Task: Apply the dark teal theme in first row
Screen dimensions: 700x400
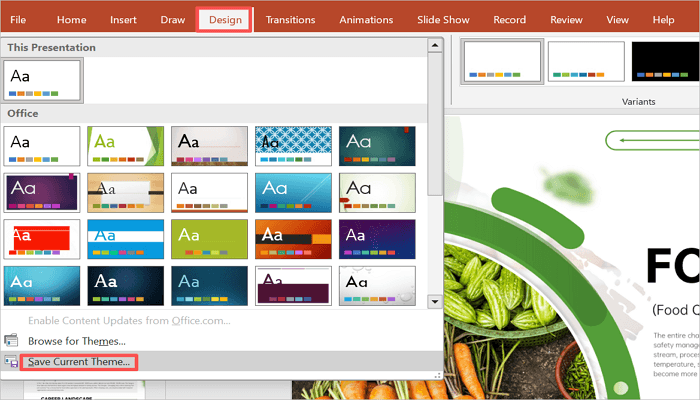Action: [377, 146]
